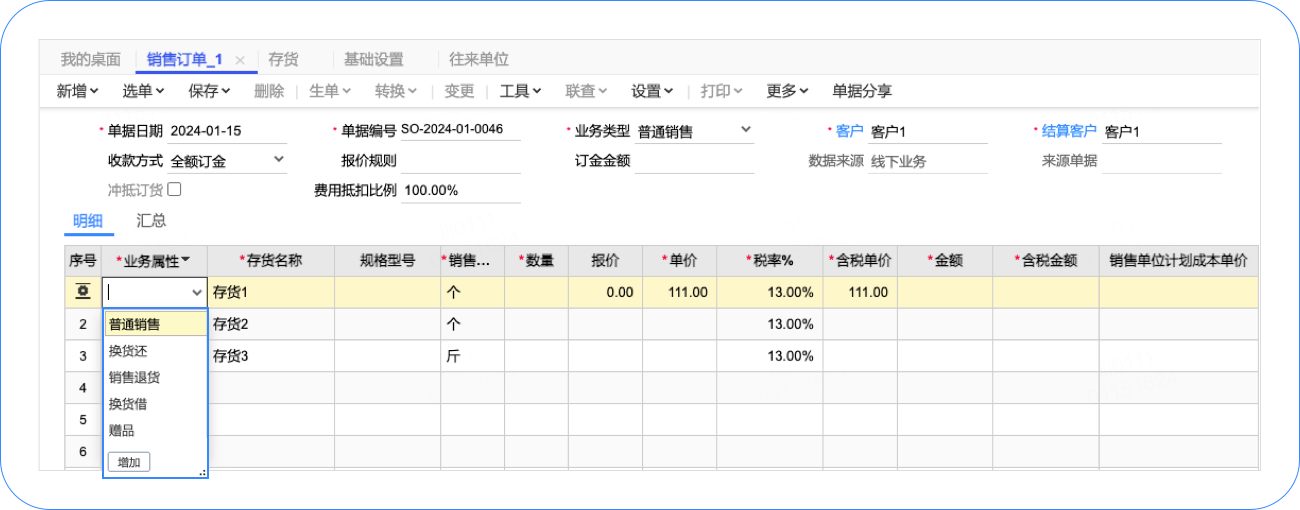The image size is (1300, 510).
Task: Open the 工具 toolbar menu
Action: click(x=520, y=91)
